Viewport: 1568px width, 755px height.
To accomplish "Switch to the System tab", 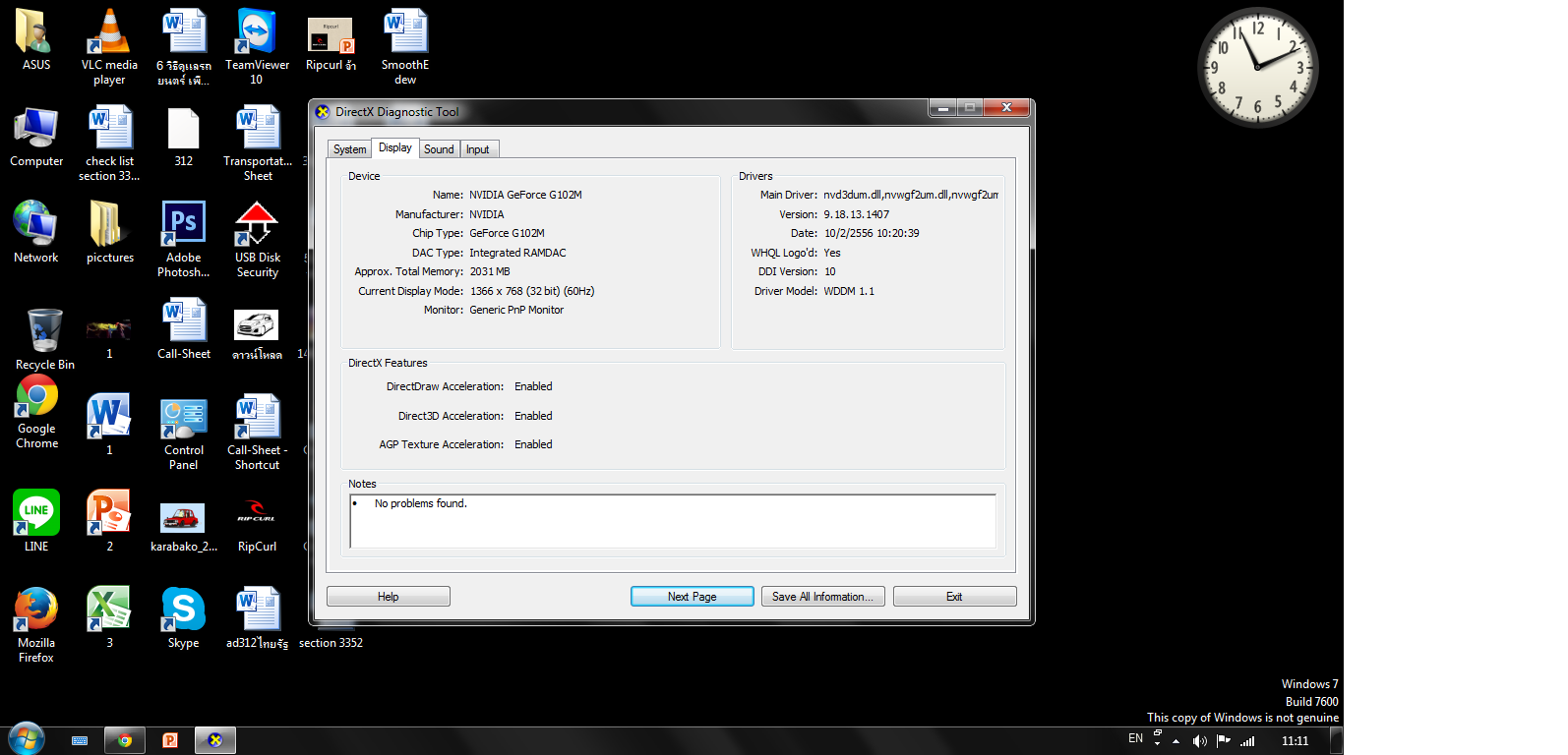I will [x=349, y=149].
